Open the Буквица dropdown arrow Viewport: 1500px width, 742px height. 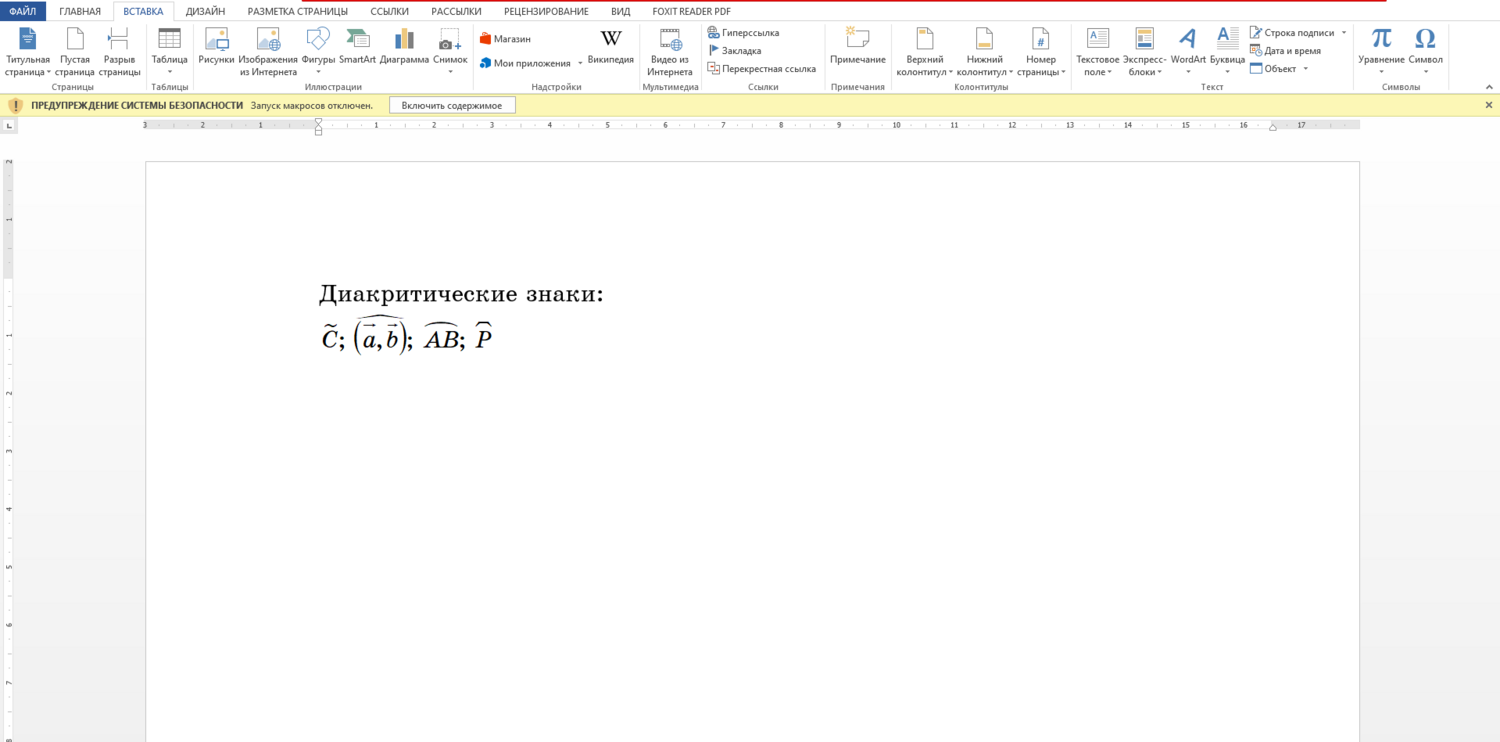tap(1227, 72)
